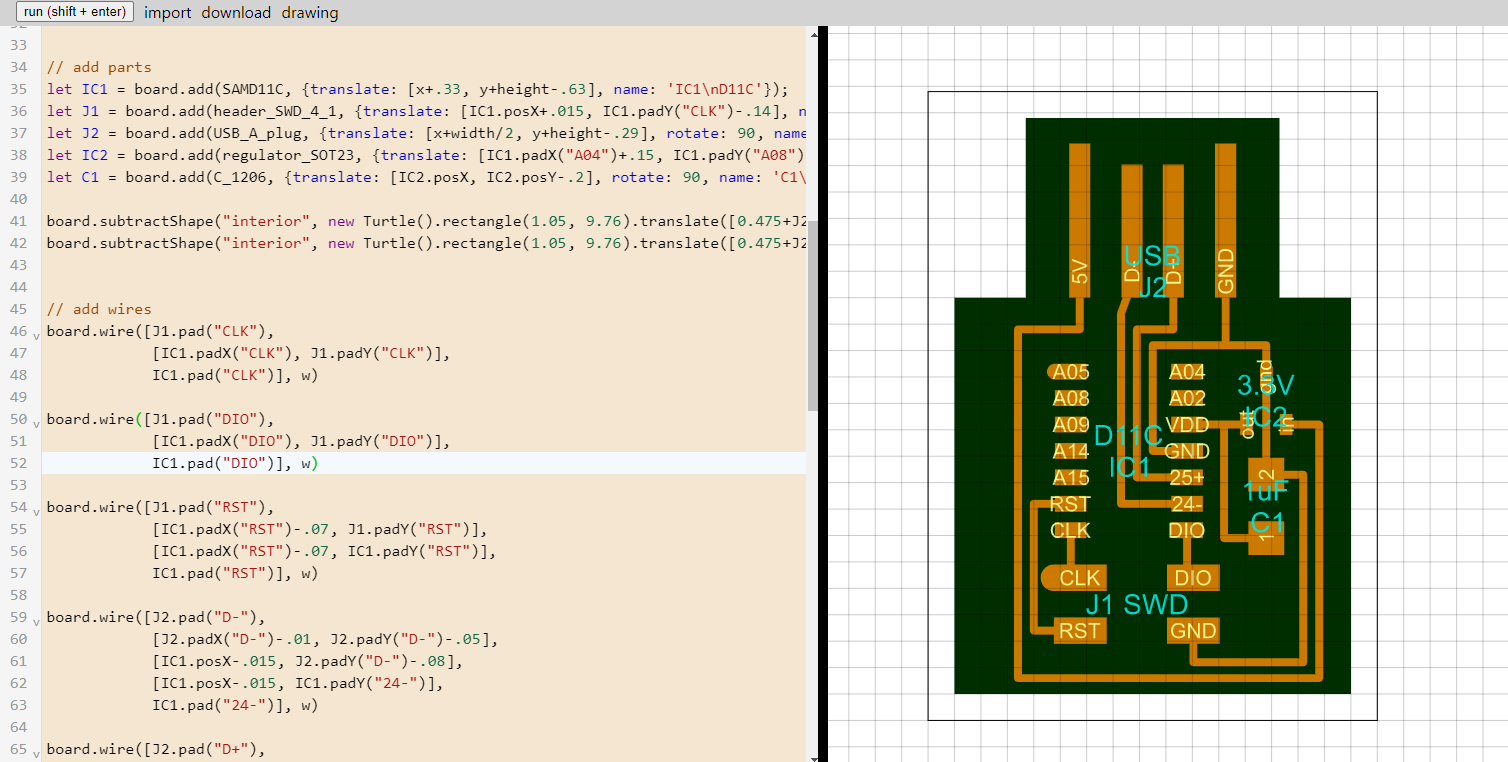The image size is (1508, 762).
Task: Click the C1 capacitor label on the board
Action: 1267,523
